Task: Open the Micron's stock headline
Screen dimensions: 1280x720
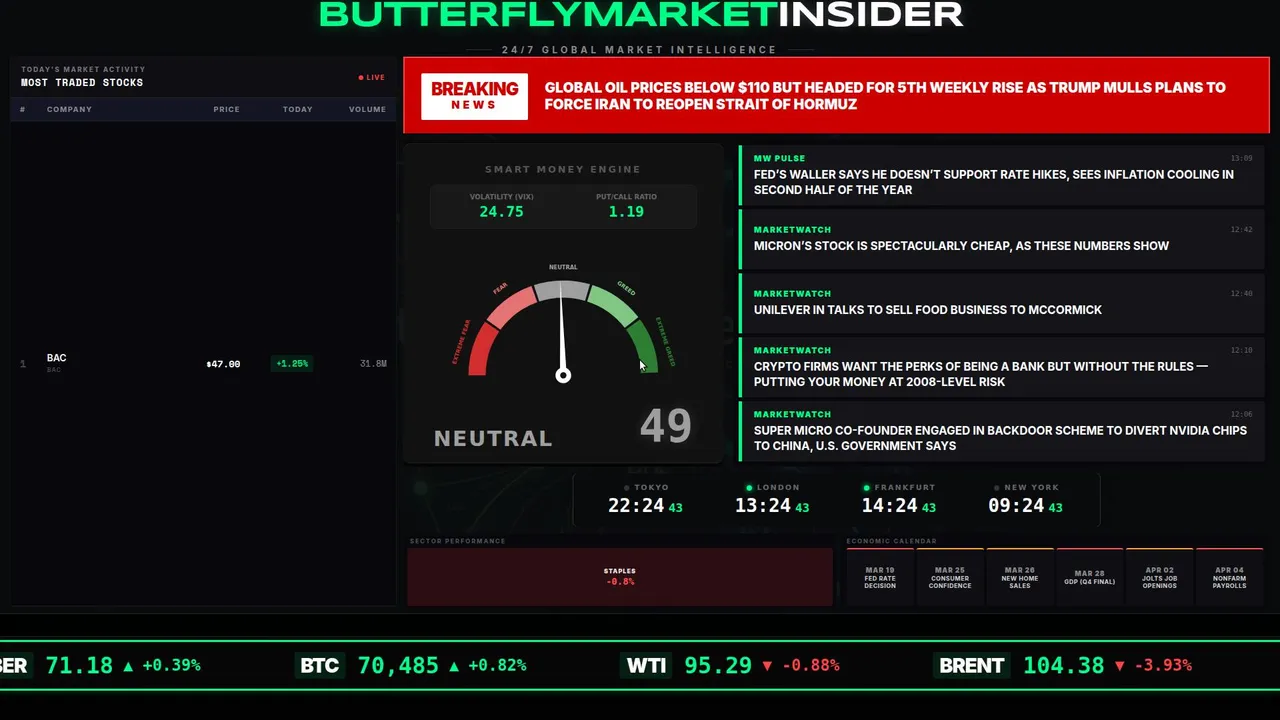Action: click(1002, 239)
